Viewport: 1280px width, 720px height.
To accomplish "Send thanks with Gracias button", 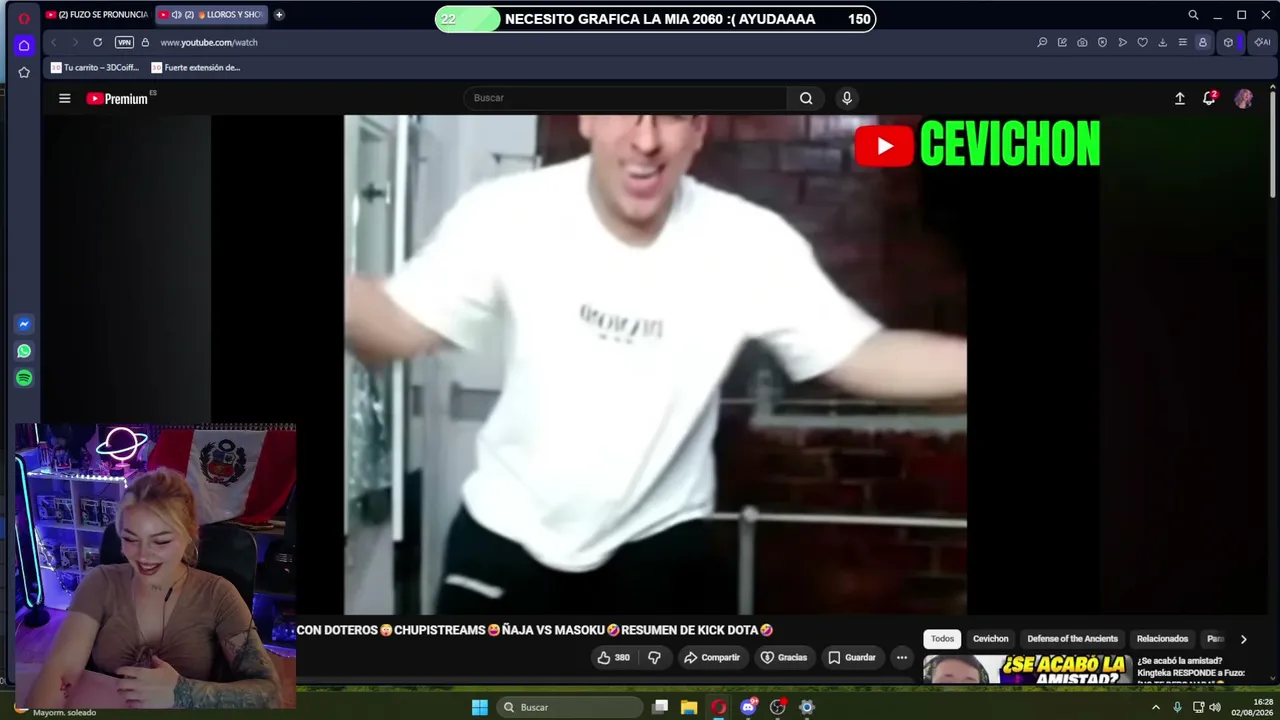I will click(784, 657).
